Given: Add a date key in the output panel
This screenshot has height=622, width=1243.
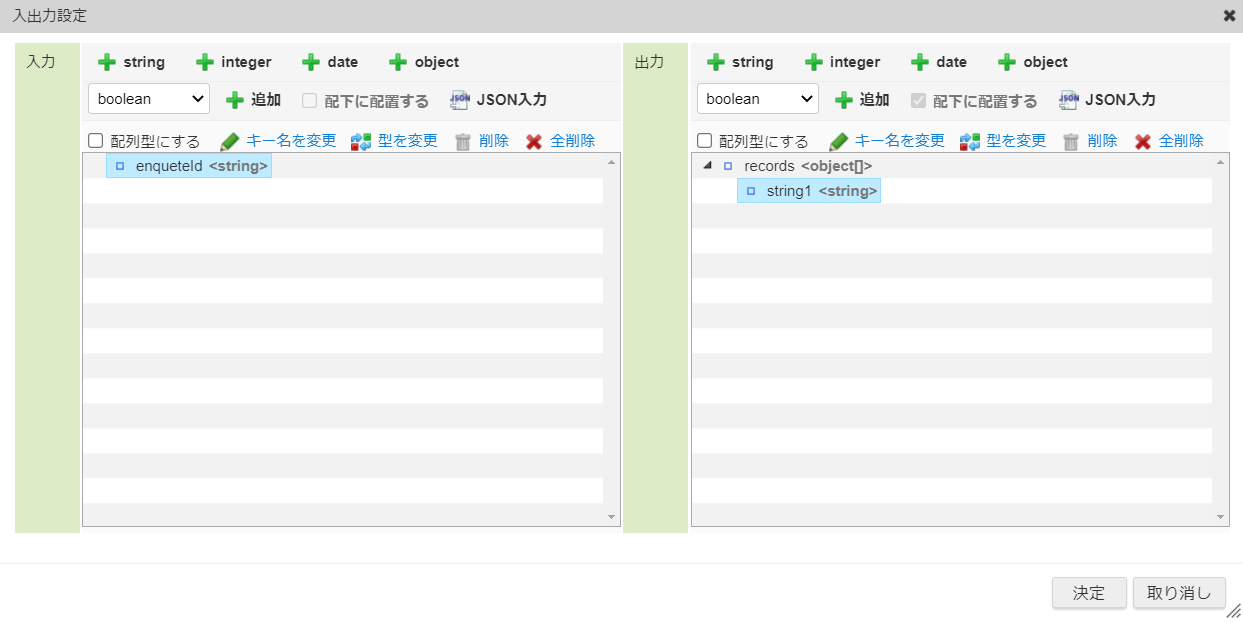Looking at the screenshot, I should click(939, 62).
